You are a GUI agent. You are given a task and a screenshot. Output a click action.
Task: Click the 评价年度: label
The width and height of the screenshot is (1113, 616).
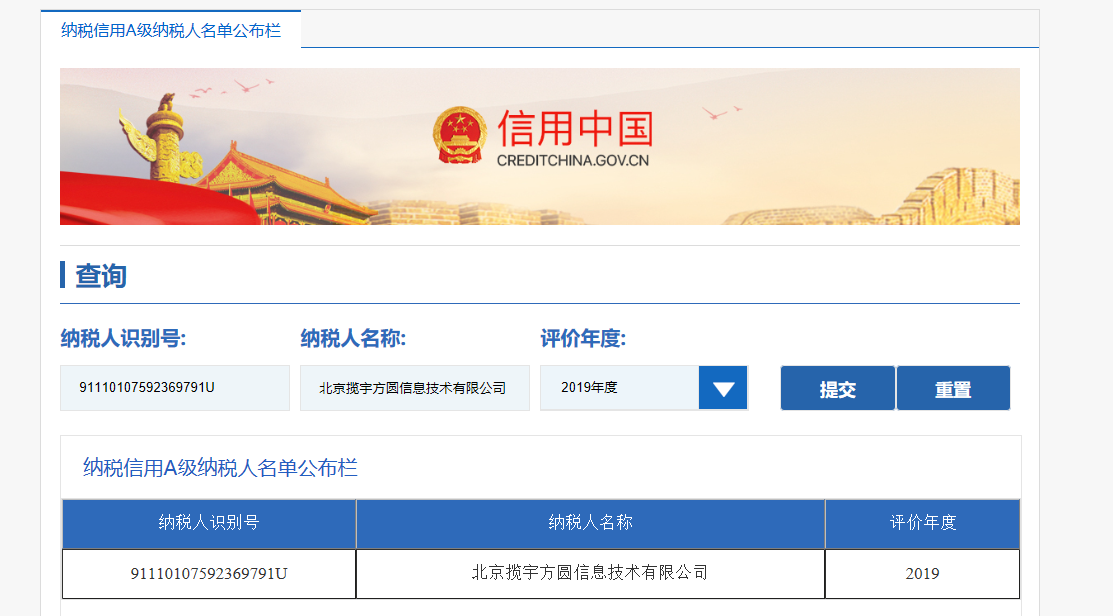tap(583, 339)
